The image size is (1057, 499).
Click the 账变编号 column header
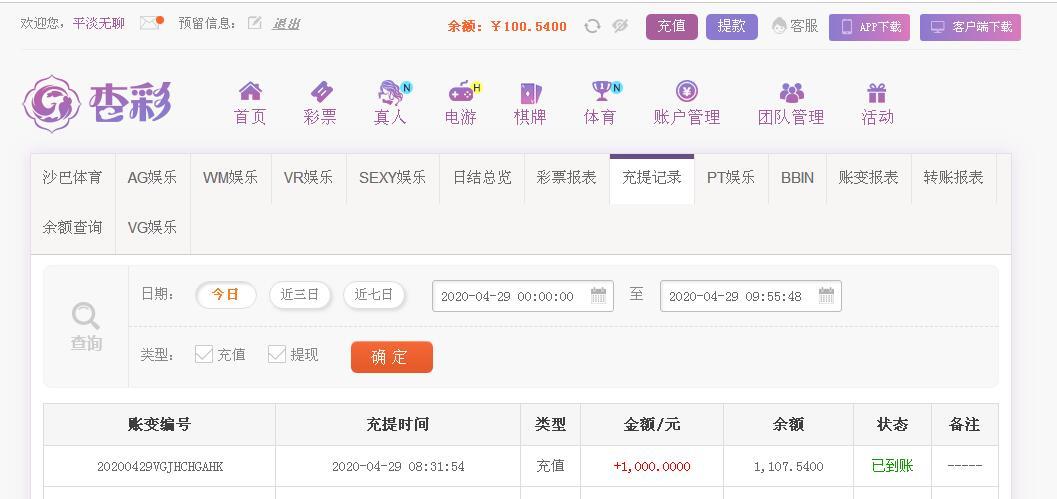coord(159,425)
